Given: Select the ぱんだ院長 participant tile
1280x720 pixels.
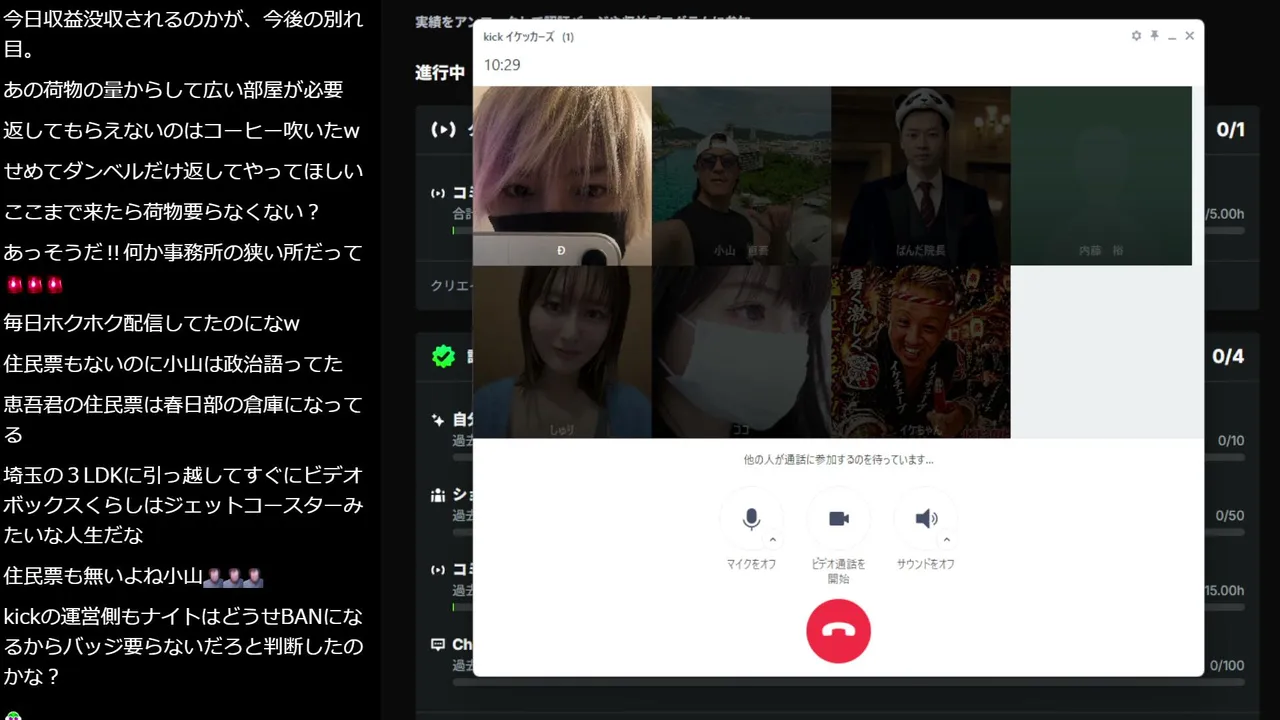Looking at the screenshot, I should click(921, 176).
